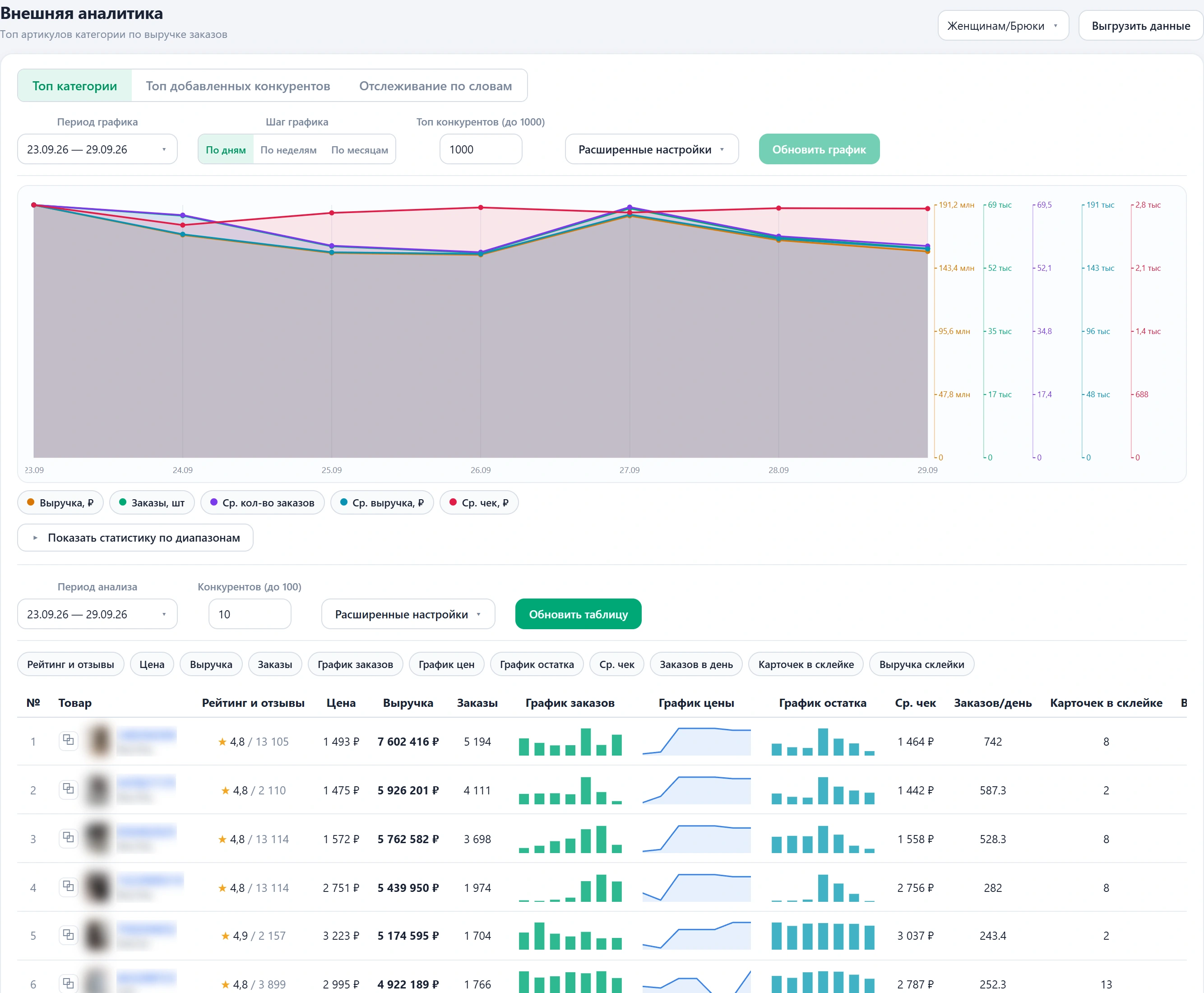The image size is (1204, 993).
Task: Expand Показать статистику по диапазонам
Action: (135, 538)
